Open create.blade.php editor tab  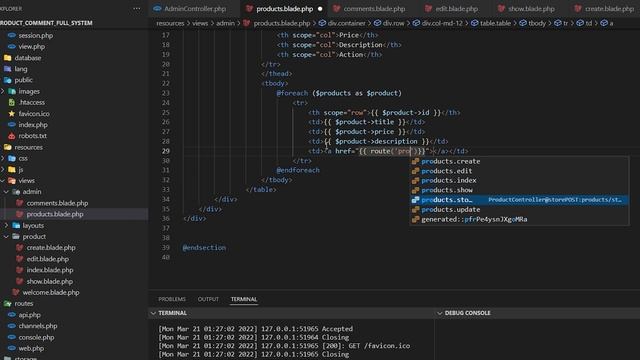[x=609, y=9]
